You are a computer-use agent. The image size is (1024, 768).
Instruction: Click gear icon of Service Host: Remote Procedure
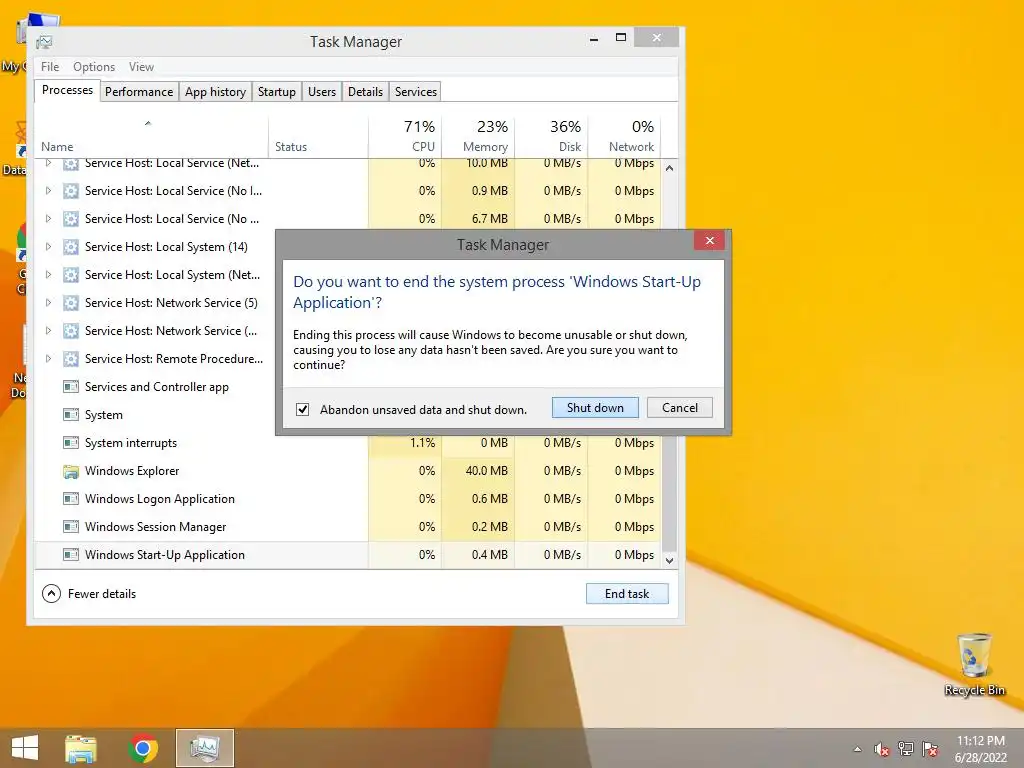[x=71, y=359]
